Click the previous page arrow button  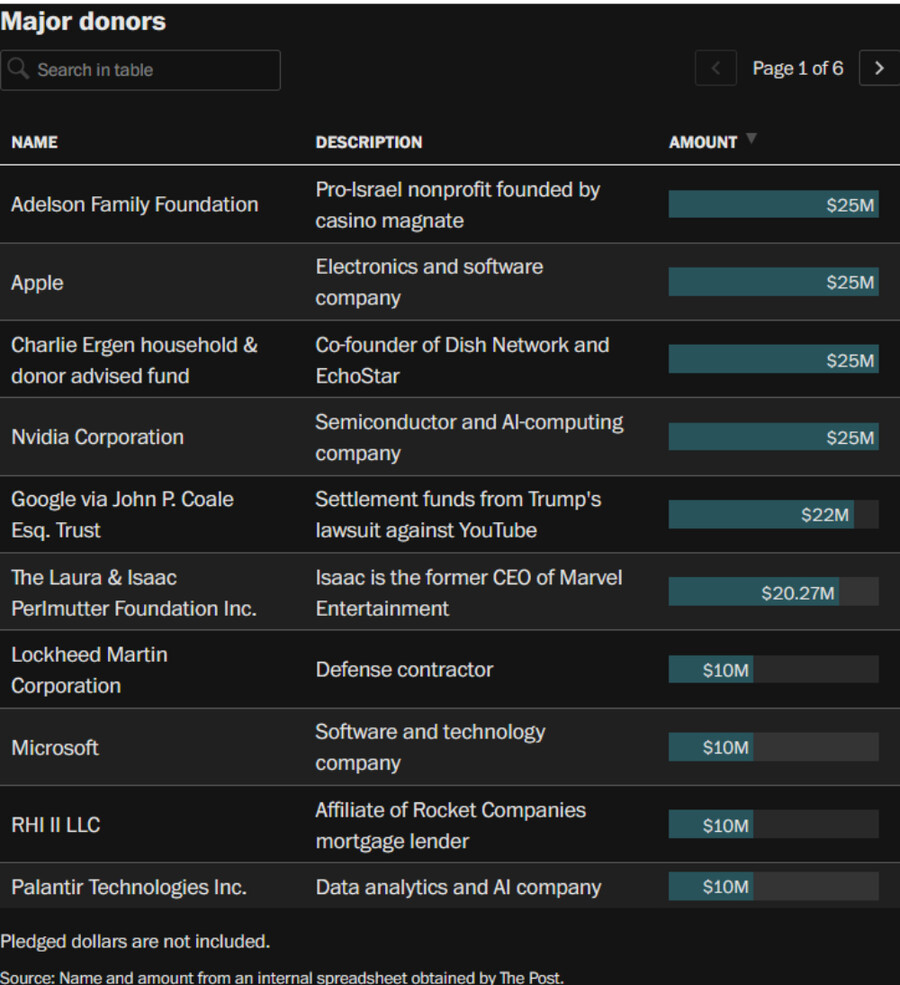coord(715,68)
